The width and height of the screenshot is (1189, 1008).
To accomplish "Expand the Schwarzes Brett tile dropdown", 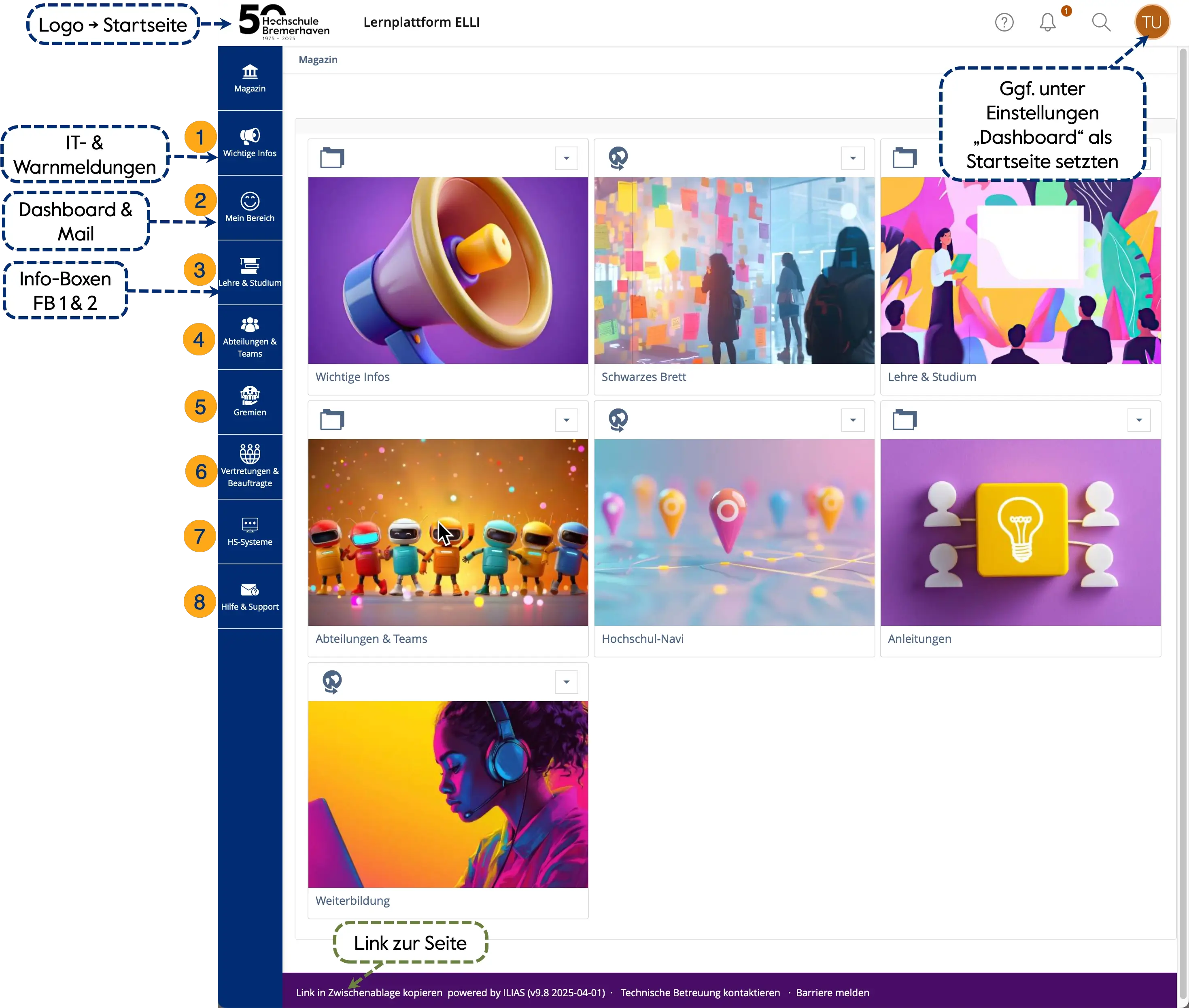I will point(852,158).
